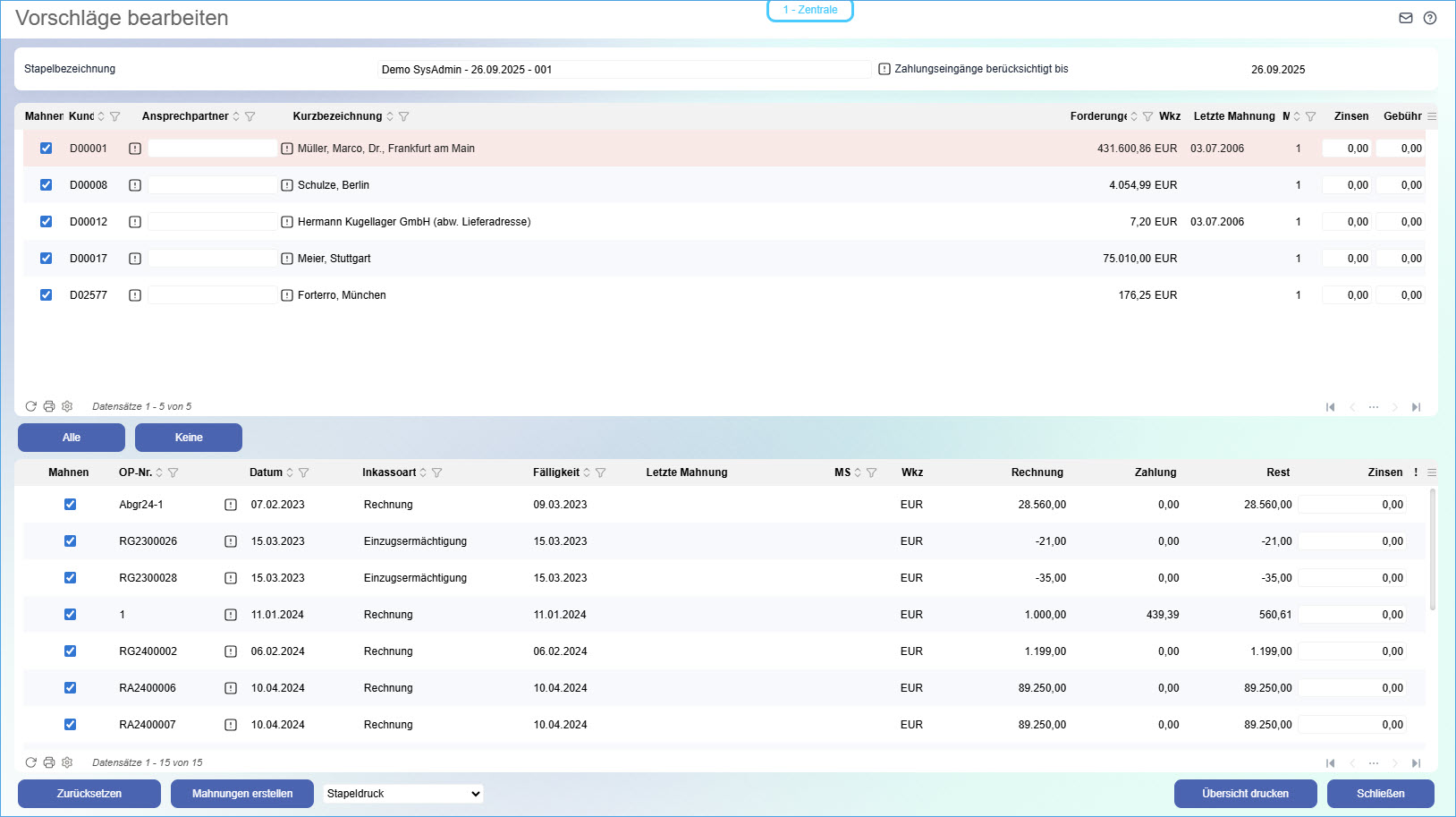Viewport: 1456px width, 817px height.
Task: Uncheck Mahnen for customer D00008
Action: pos(46,185)
